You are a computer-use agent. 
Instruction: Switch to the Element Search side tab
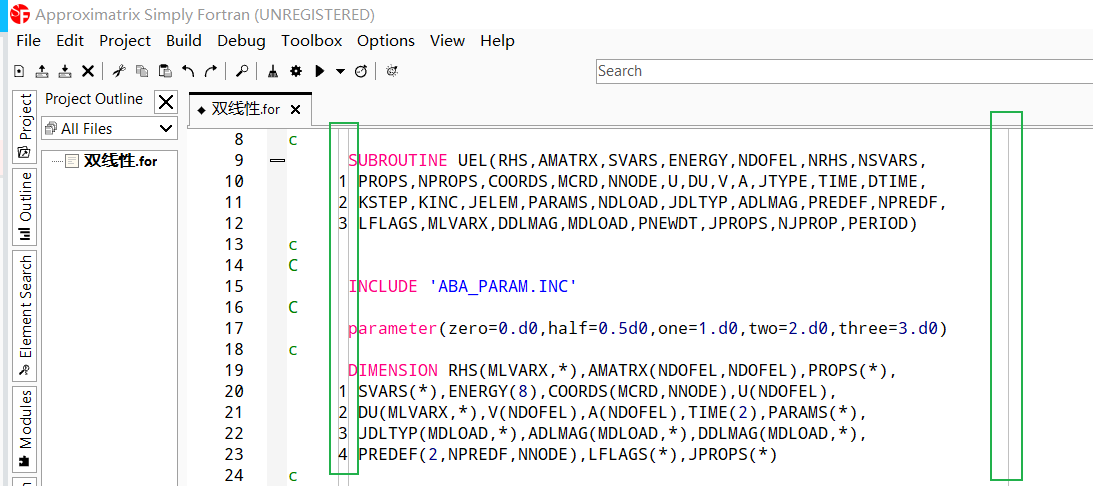(x=24, y=315)
